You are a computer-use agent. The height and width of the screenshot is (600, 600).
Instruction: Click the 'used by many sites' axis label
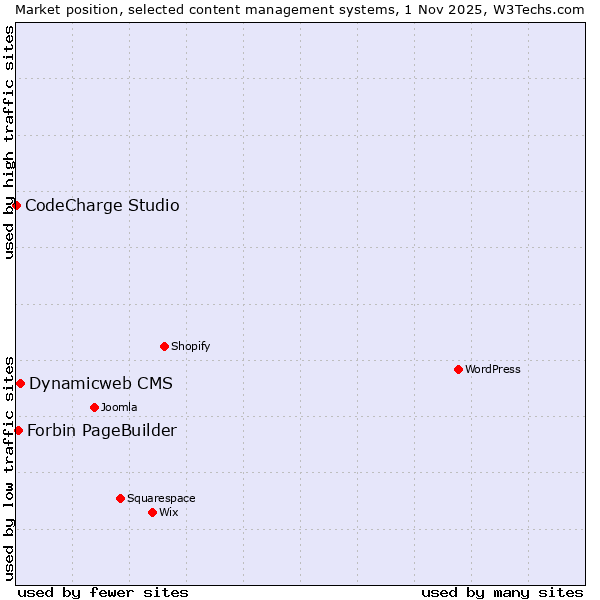click(502, 592)
